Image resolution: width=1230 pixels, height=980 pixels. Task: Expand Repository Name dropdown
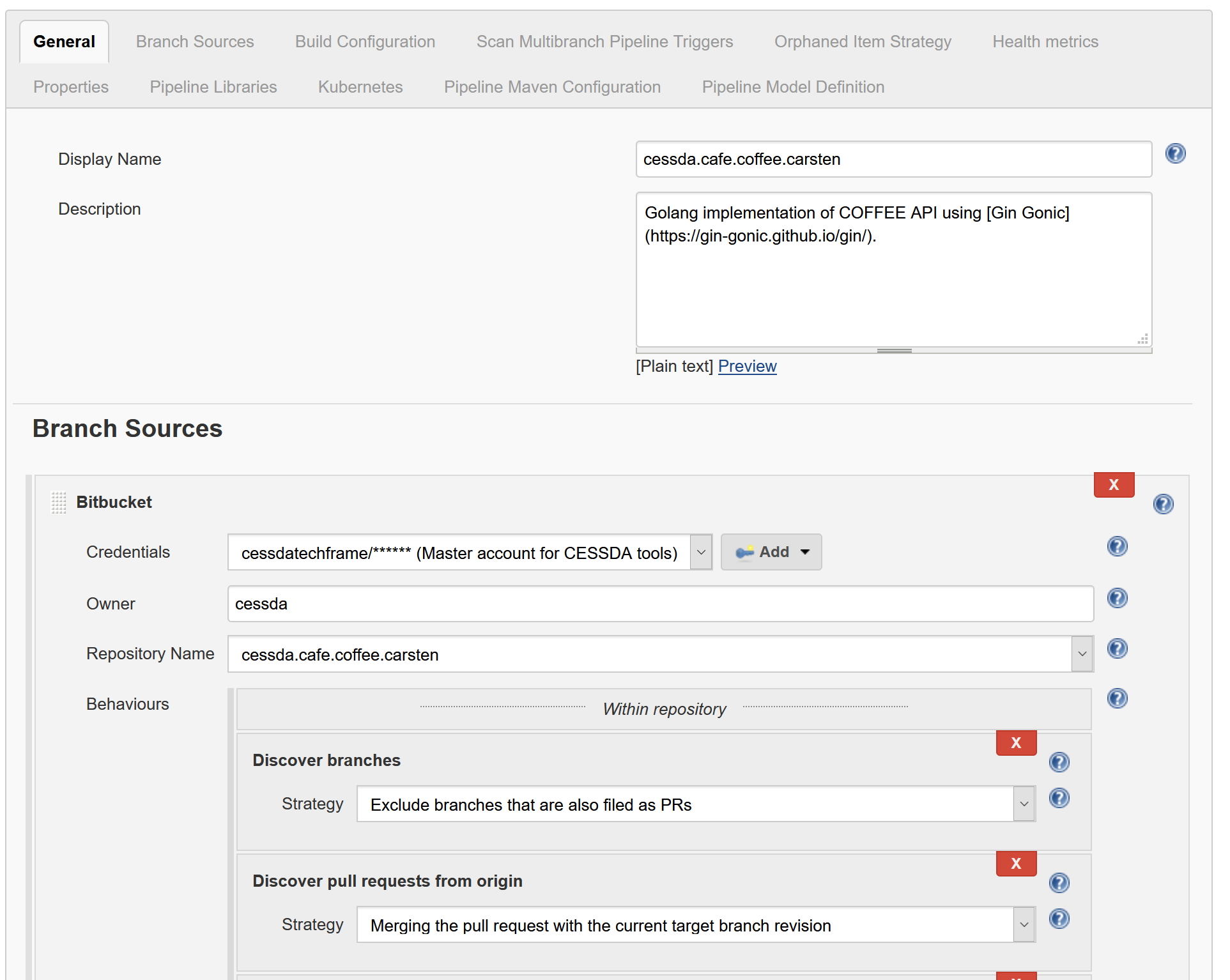click(x=1081, y=654)
